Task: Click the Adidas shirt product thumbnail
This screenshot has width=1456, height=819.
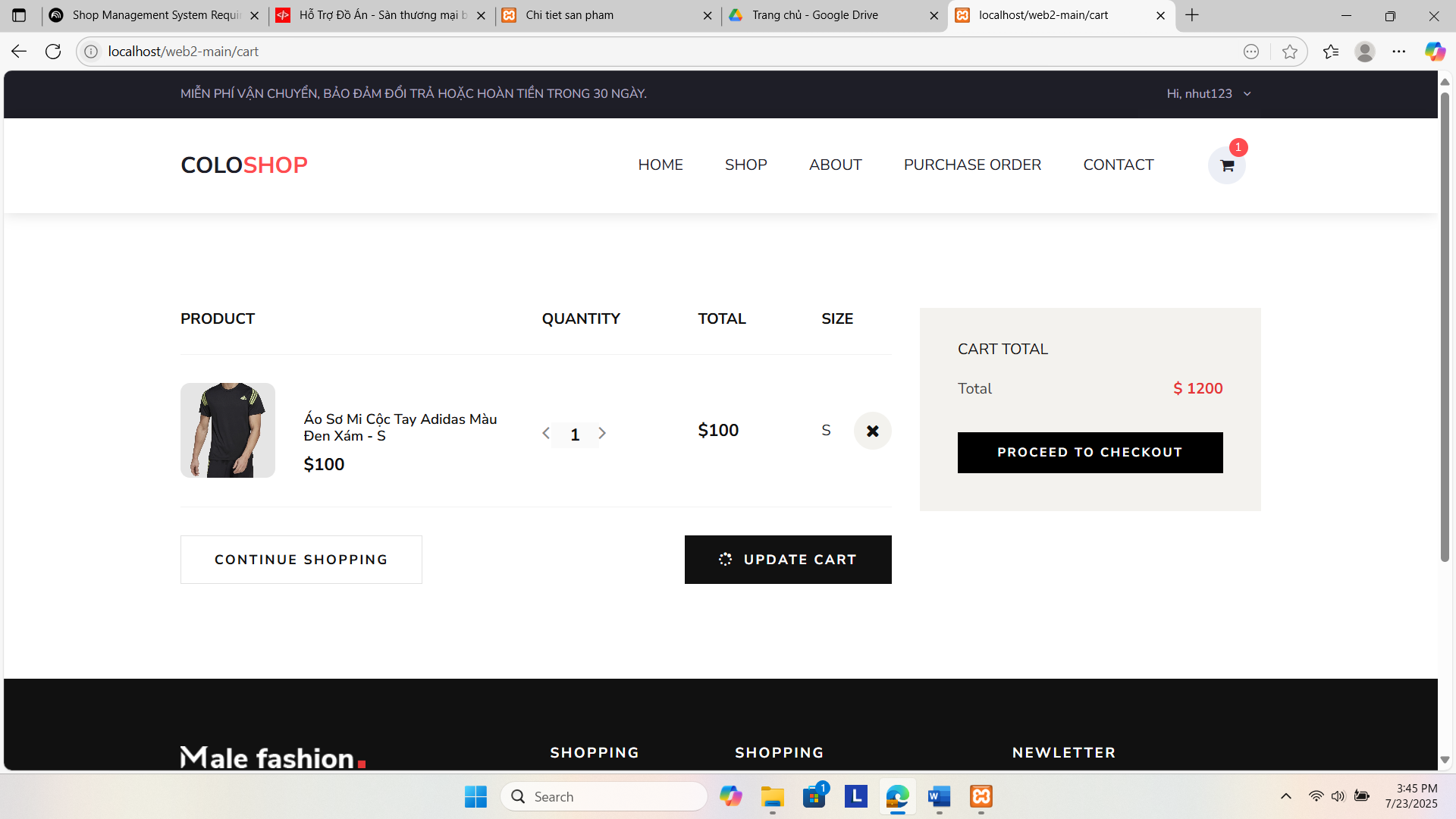Action: pyautogui.click(x=227, y=430)
